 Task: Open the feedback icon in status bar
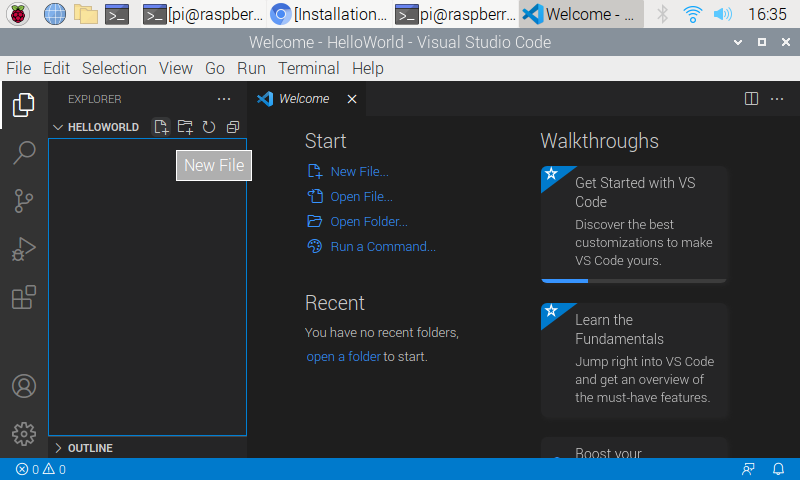748,469
